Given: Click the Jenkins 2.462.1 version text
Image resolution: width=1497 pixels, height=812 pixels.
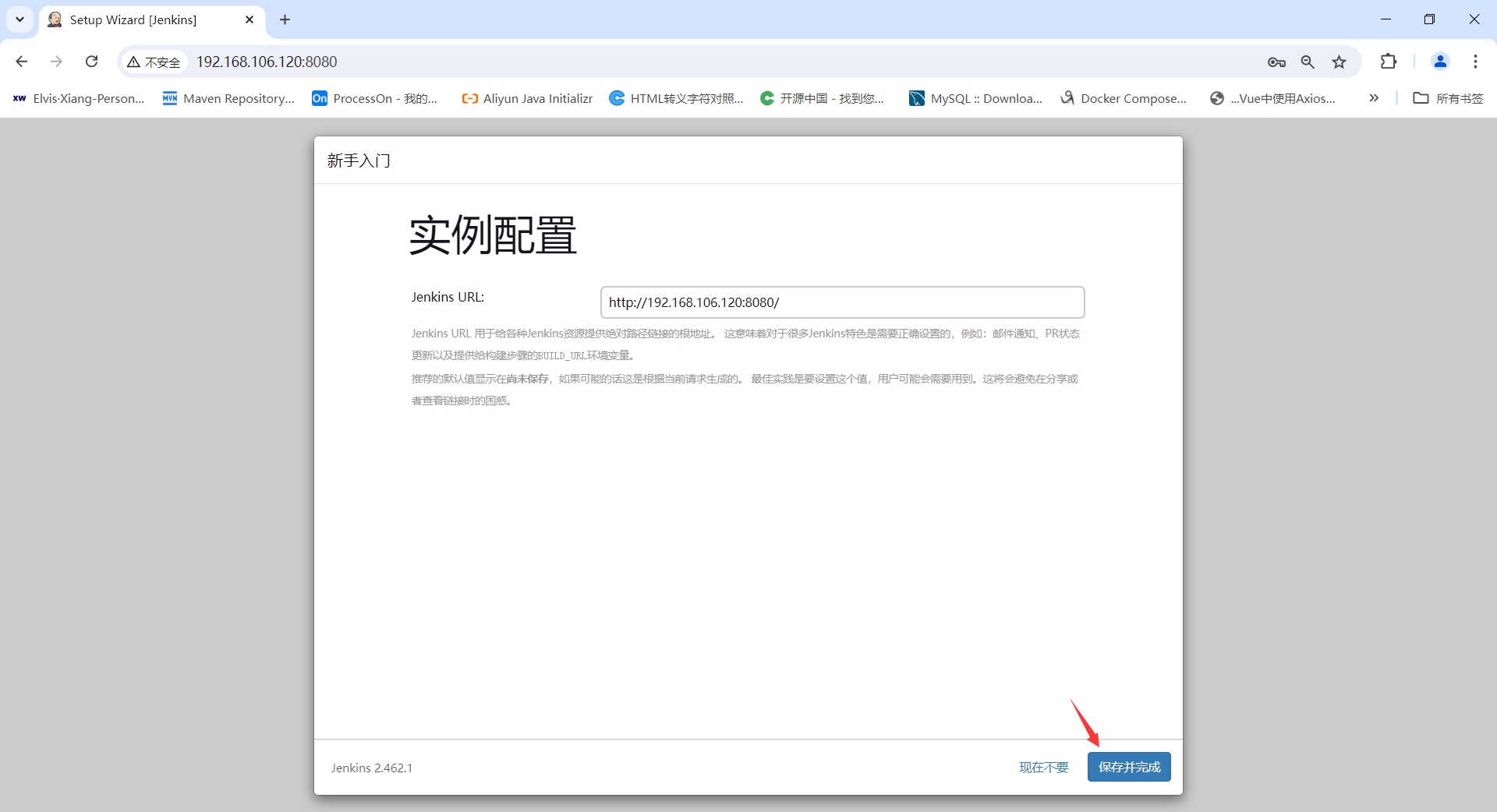Looking at the screenshot, I should point(372,768).
